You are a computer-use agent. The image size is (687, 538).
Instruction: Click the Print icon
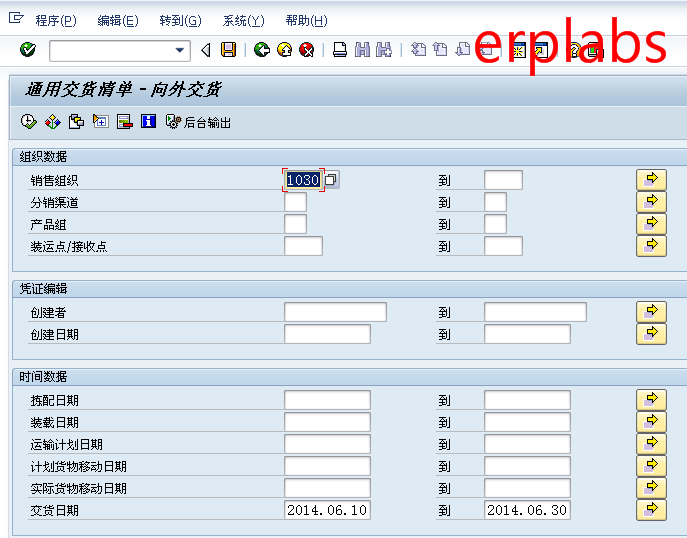pyautogui.click(x=340, y=50)
